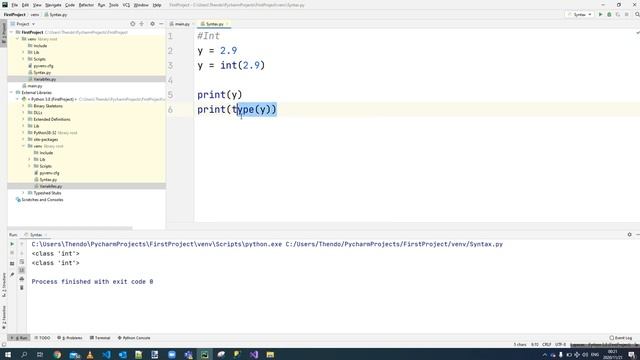Click the FirstProject breadcrumb
This screenshot has width=640, height=360.
15,15
